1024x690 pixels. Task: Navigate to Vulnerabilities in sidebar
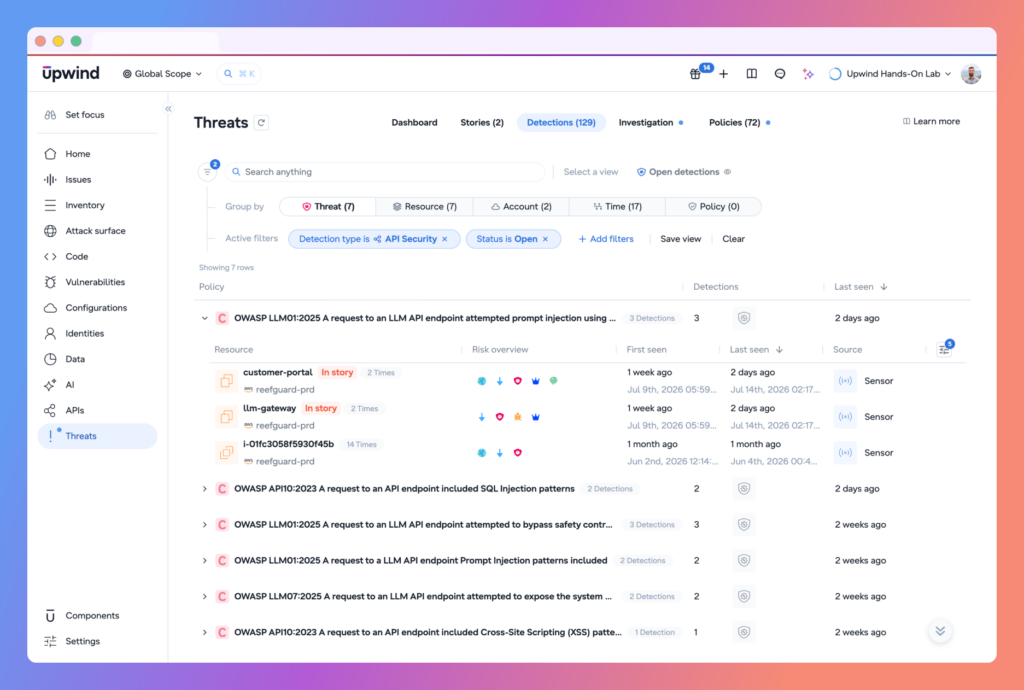[97, 282]
